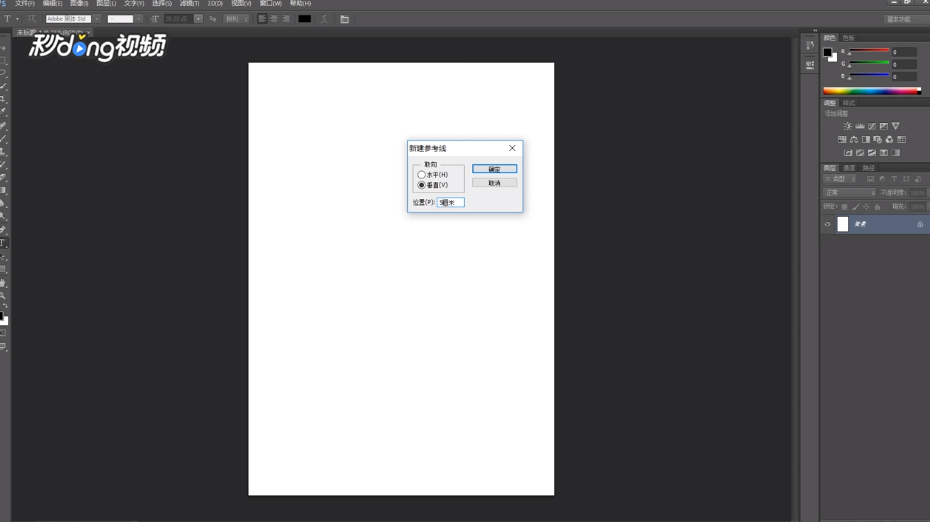
Task: Switch to the 通道 channels tab
Action: (849, 168)
